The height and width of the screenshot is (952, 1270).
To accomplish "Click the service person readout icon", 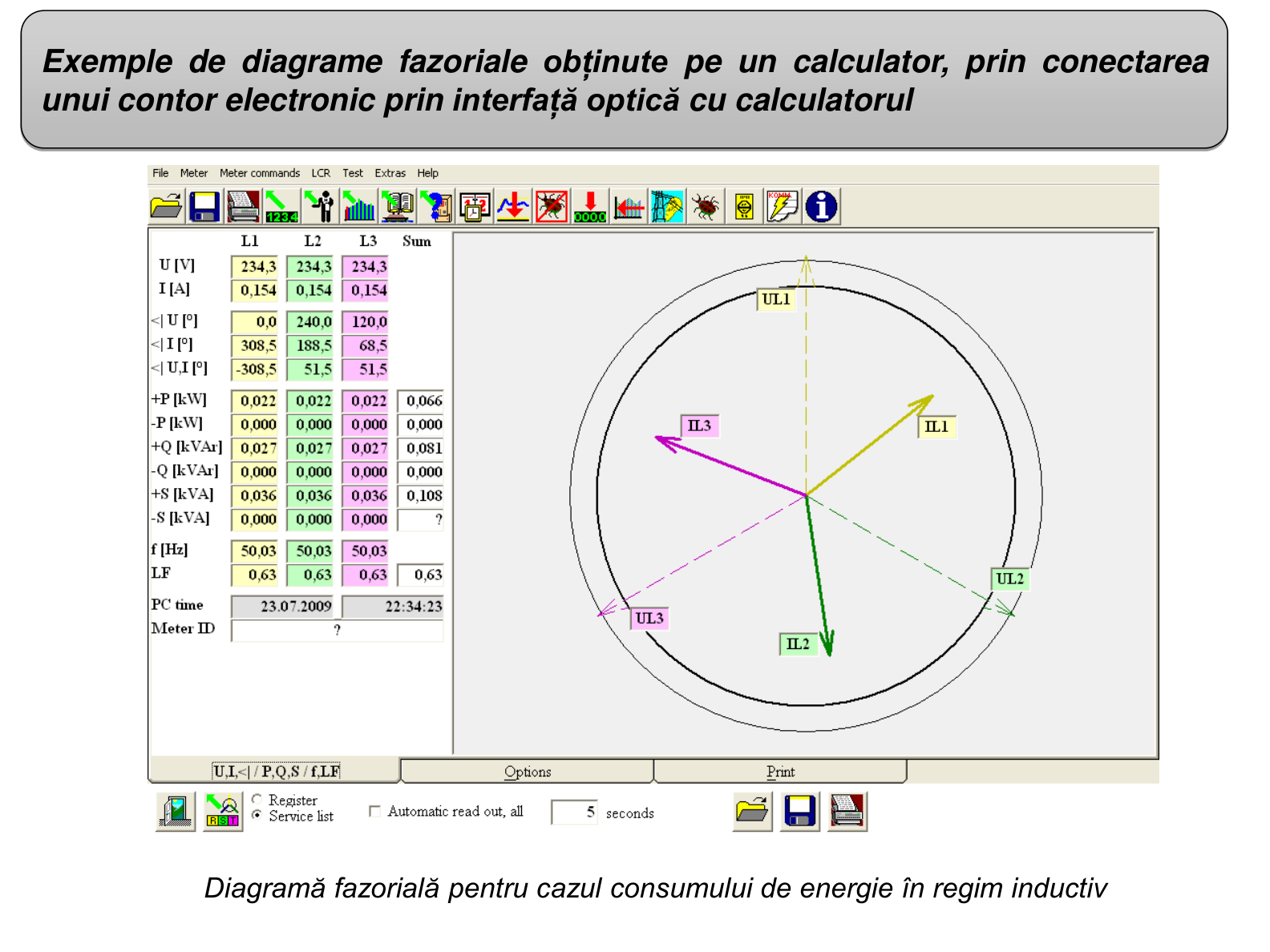I will [x=320, y=207].
